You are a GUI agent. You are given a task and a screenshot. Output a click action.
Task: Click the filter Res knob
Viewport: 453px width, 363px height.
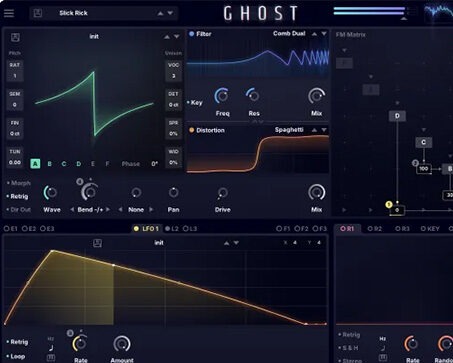[253, 96]
